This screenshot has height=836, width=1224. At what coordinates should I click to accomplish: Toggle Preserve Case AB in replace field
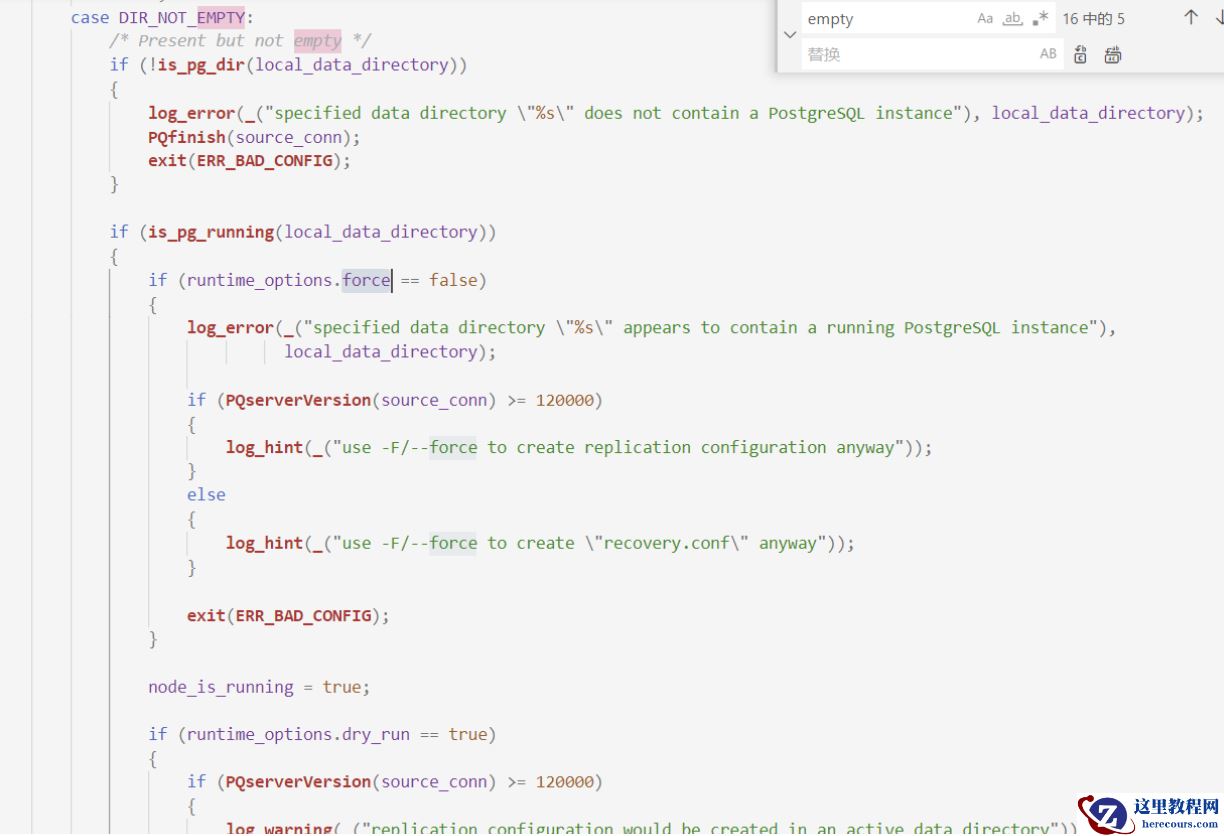[1048, 54]
